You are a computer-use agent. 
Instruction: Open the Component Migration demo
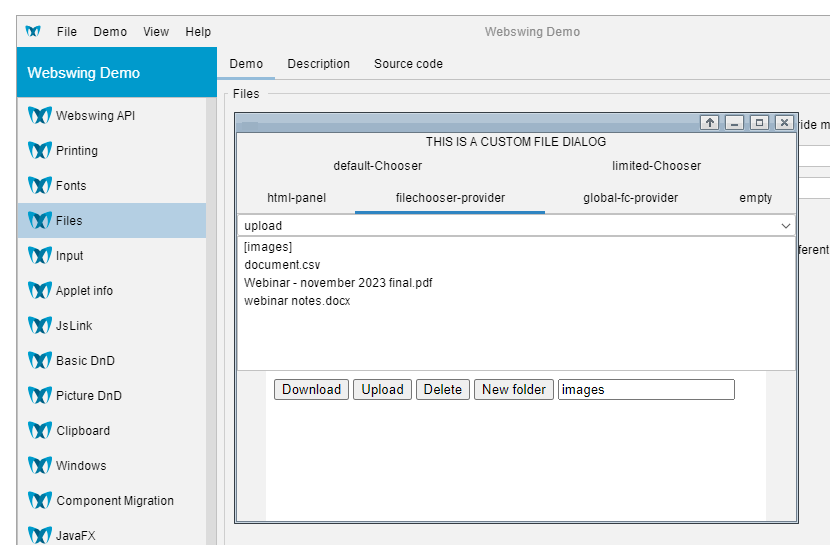tap(112, 500)
